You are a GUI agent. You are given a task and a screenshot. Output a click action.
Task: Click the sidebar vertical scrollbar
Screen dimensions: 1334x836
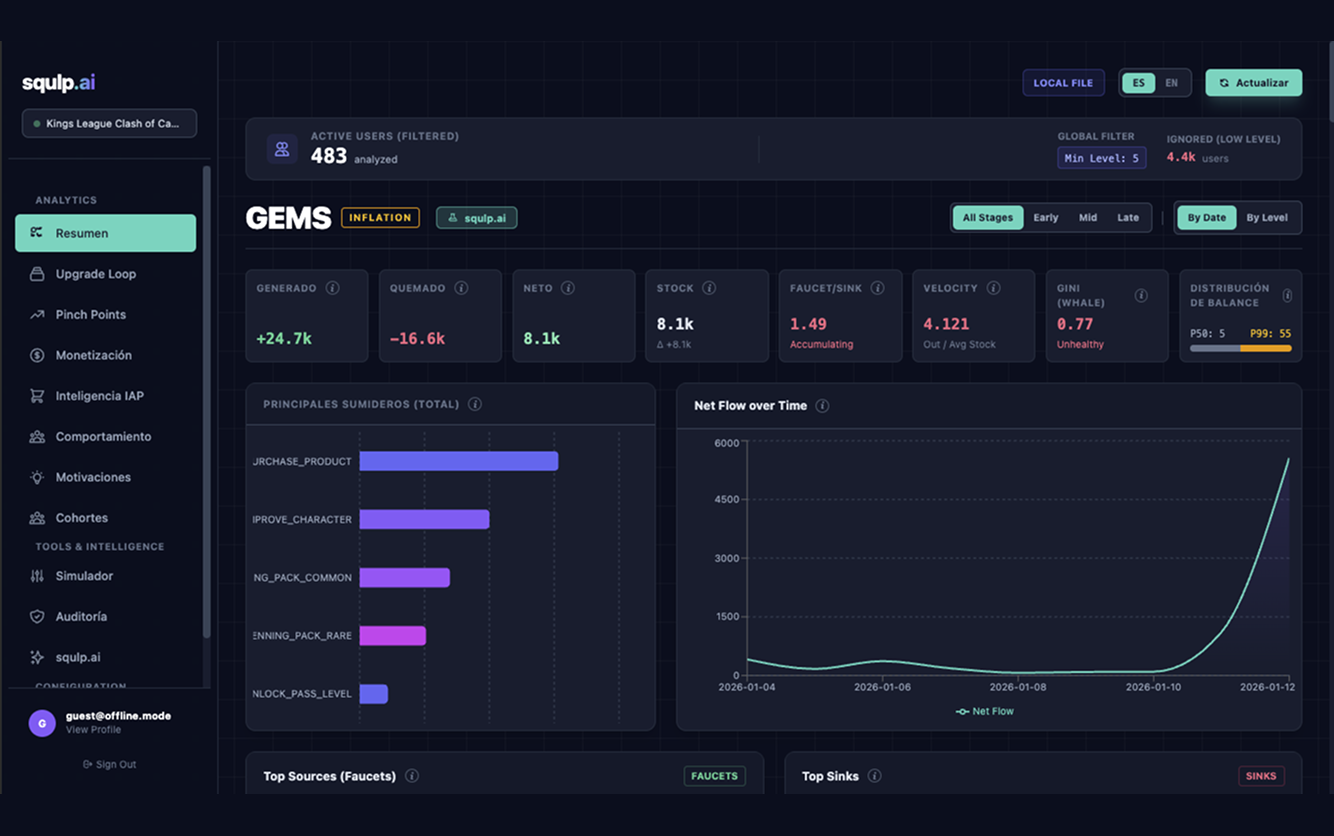tap(207, 400)
